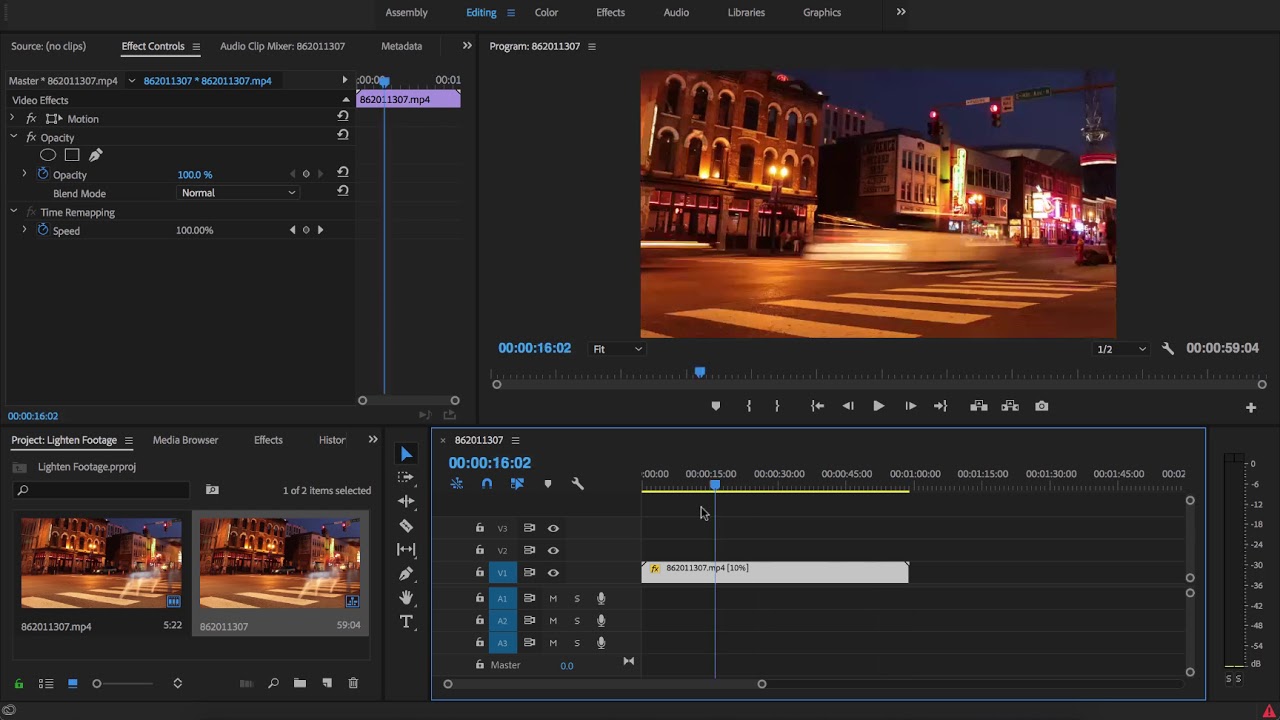Screen dimensions: 1280x720
Task: Open the Fit zoom level dropdown
Action: tap(617, 349)
